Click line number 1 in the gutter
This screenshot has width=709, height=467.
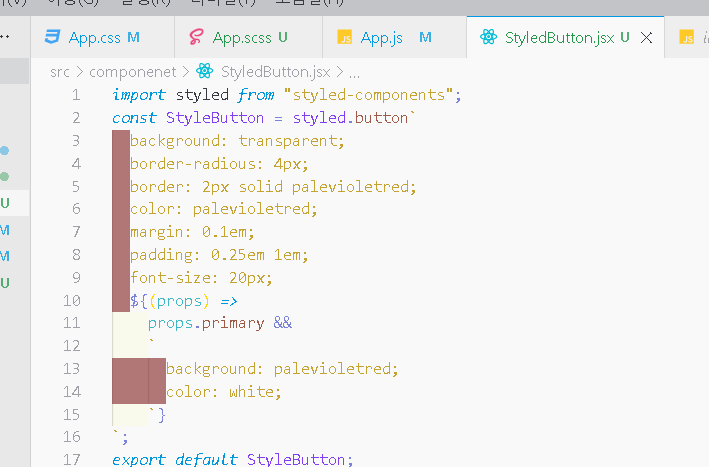(x=76, y=95)
